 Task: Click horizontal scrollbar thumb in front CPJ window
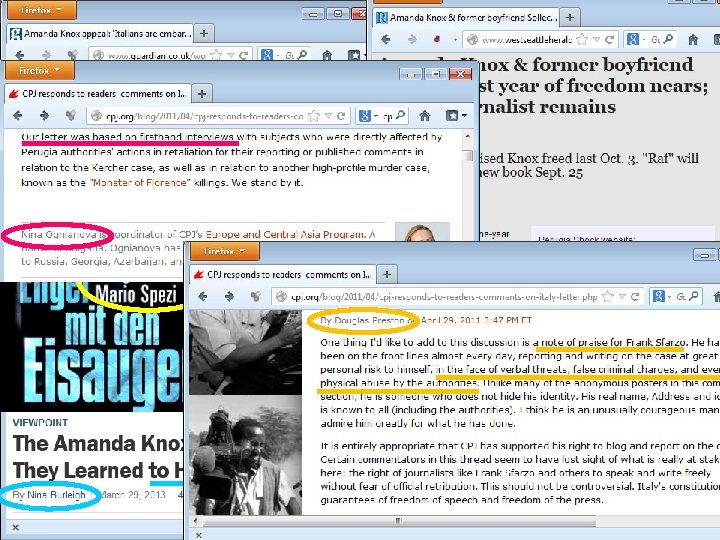click(399, 521)
